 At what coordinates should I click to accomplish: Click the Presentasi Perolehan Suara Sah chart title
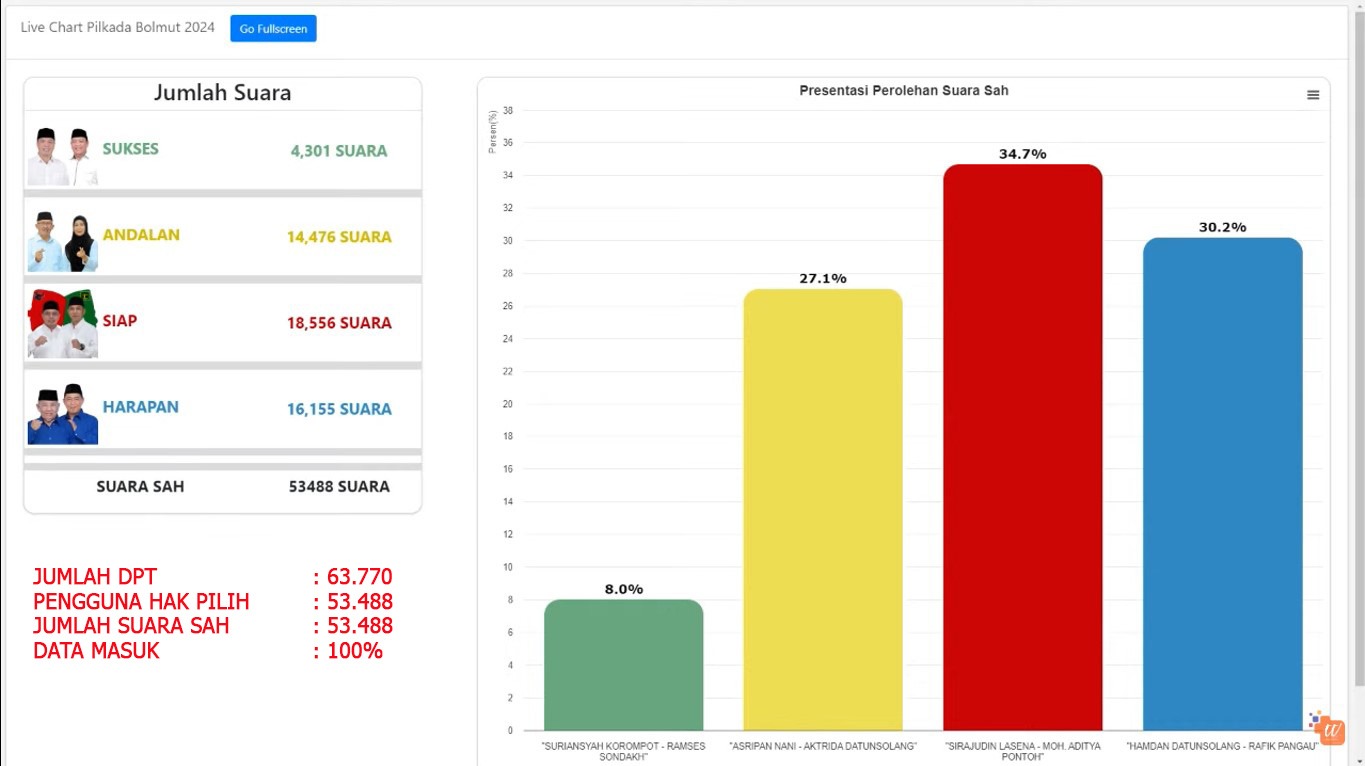(x=903, y=91)
